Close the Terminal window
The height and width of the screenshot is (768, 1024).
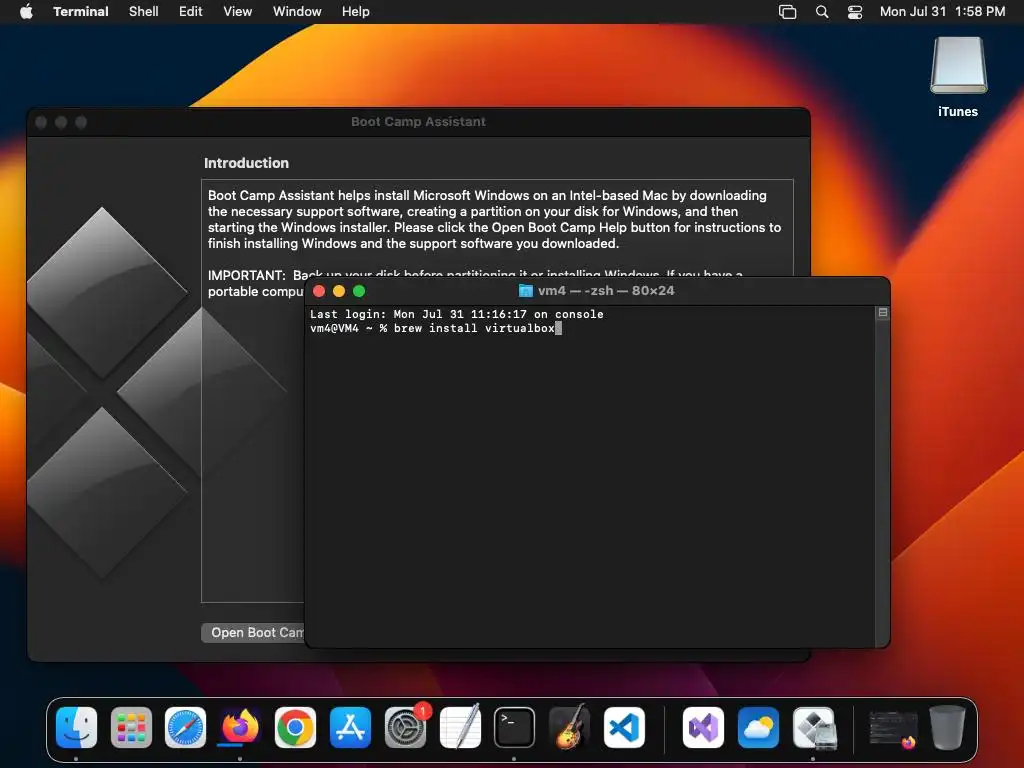click(x=319, y=291)
